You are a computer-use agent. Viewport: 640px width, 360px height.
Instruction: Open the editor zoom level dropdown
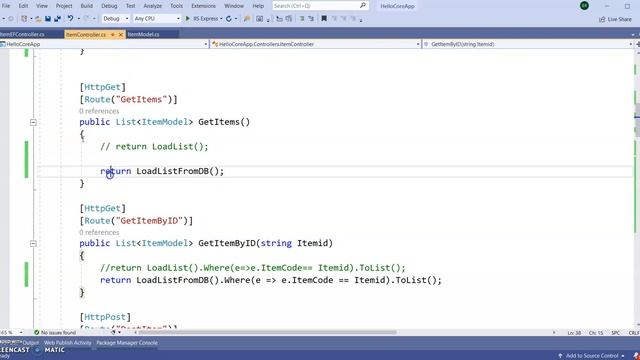(21, 333)
